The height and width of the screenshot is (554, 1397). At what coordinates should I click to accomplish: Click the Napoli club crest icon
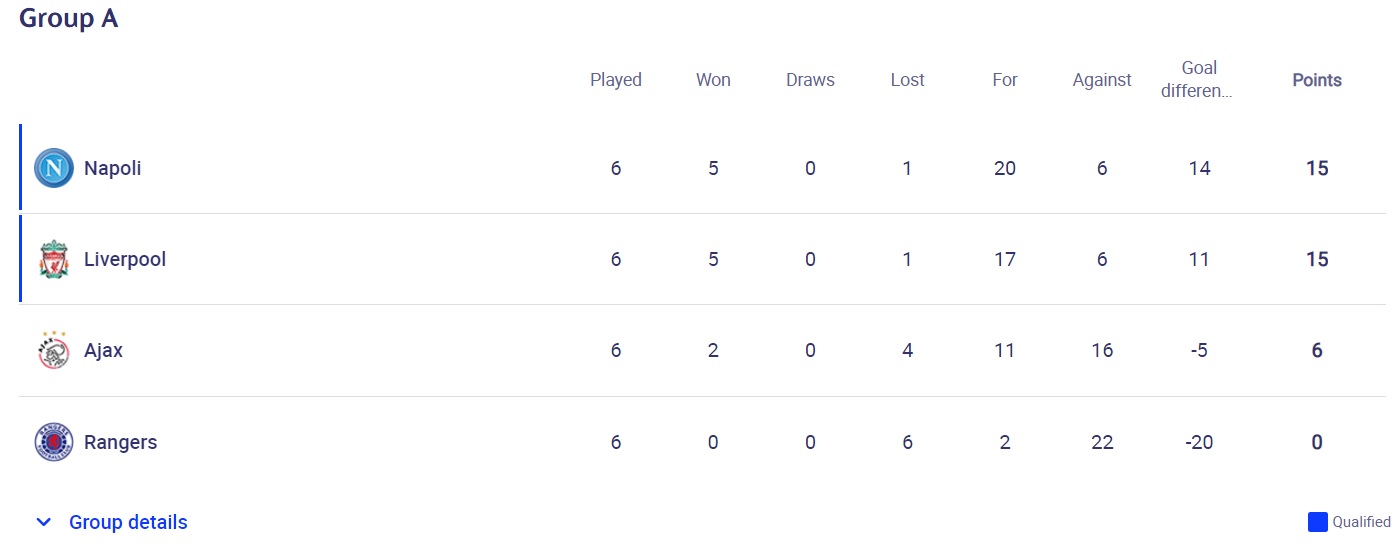(x=53, y=168)
